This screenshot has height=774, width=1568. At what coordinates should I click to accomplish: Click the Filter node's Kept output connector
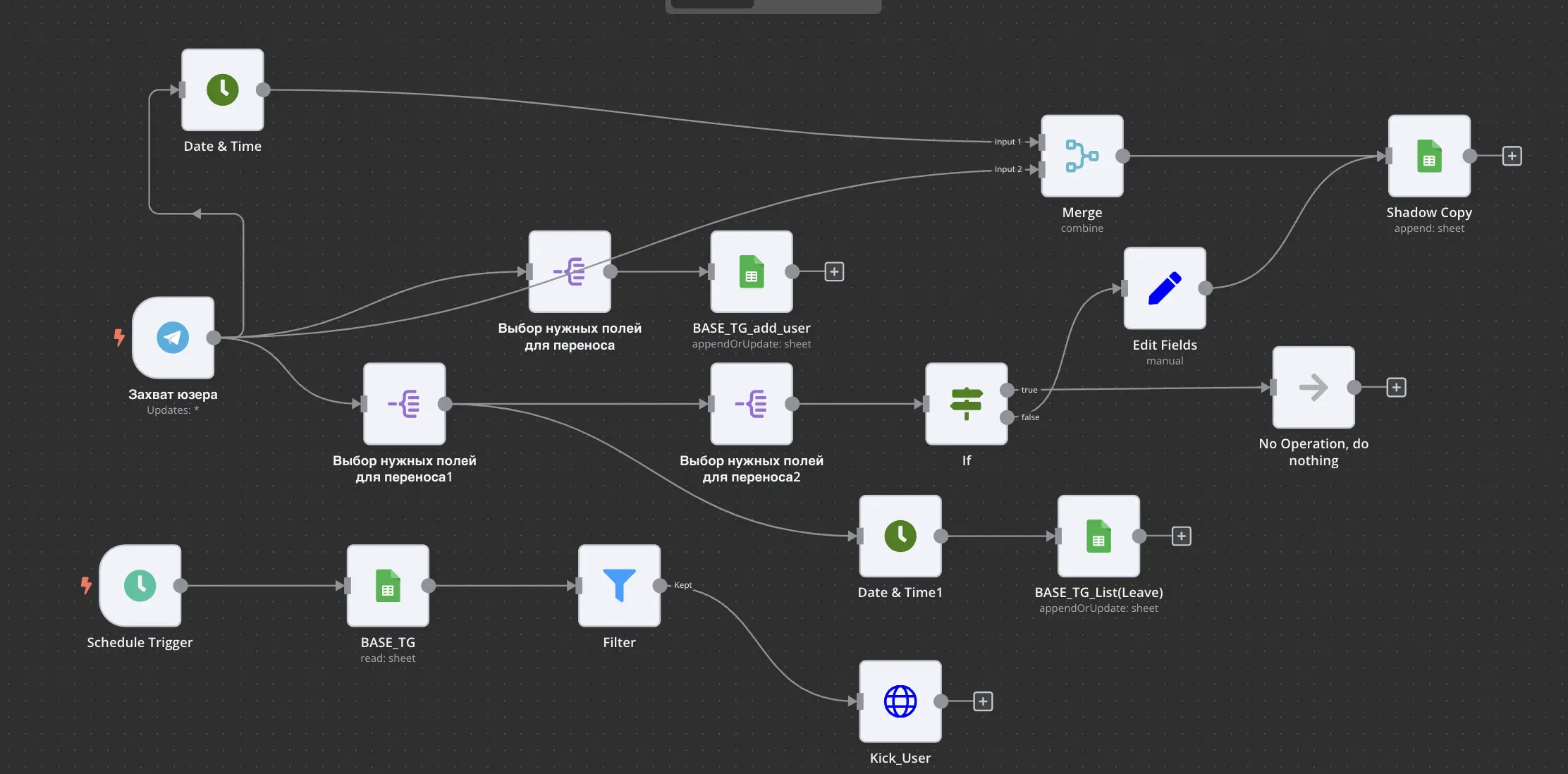(x=660, y=586)
